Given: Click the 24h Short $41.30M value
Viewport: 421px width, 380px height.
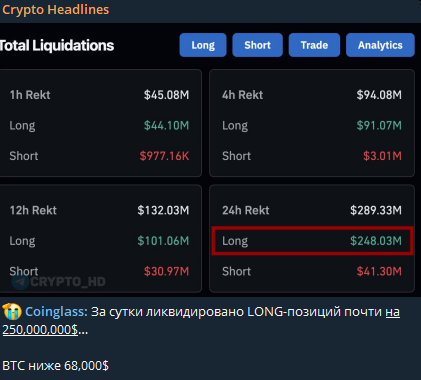Looking at the screenshot, I should click(x=379, y=271).
